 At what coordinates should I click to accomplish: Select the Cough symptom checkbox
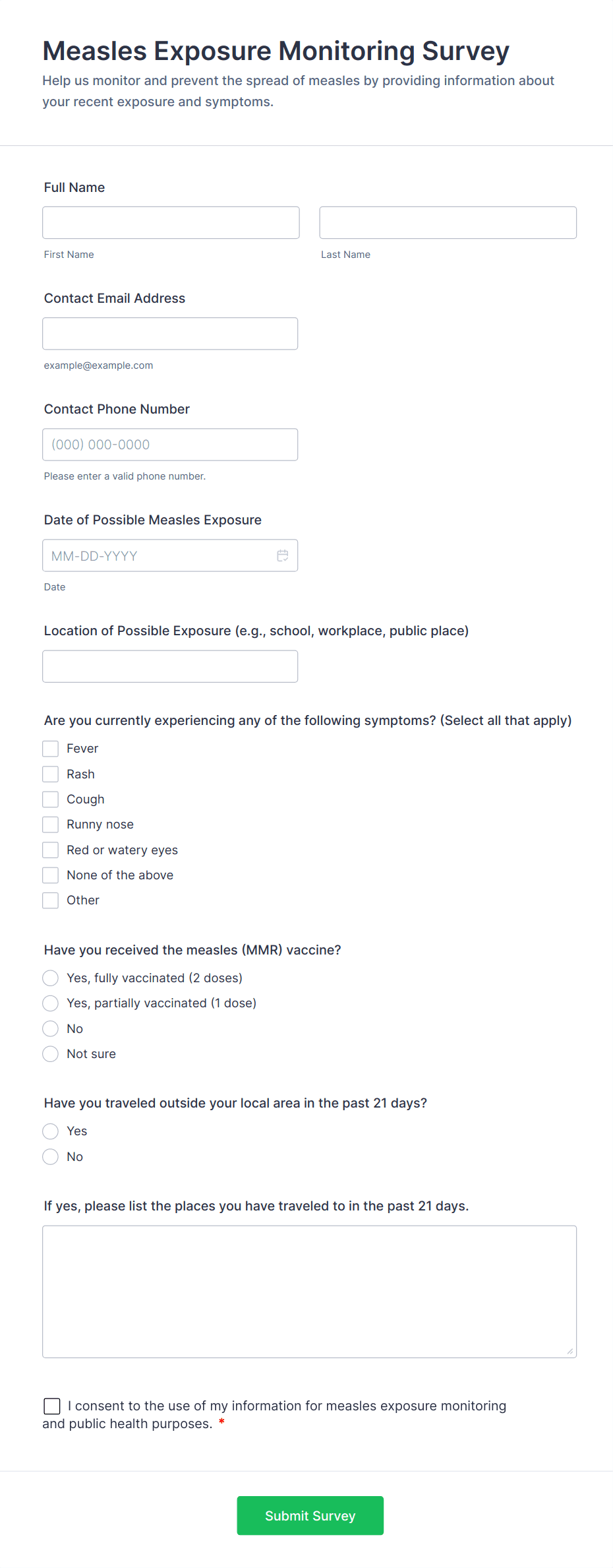coord(50,800)
